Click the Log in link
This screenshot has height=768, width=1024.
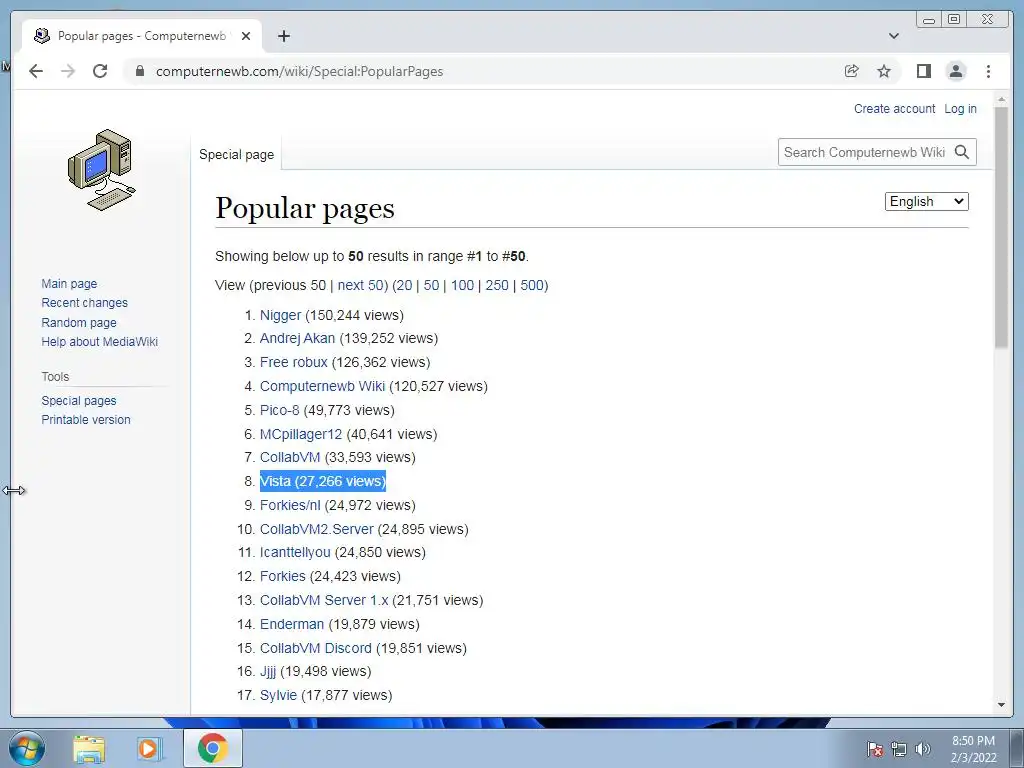click(x=960, y=109)
